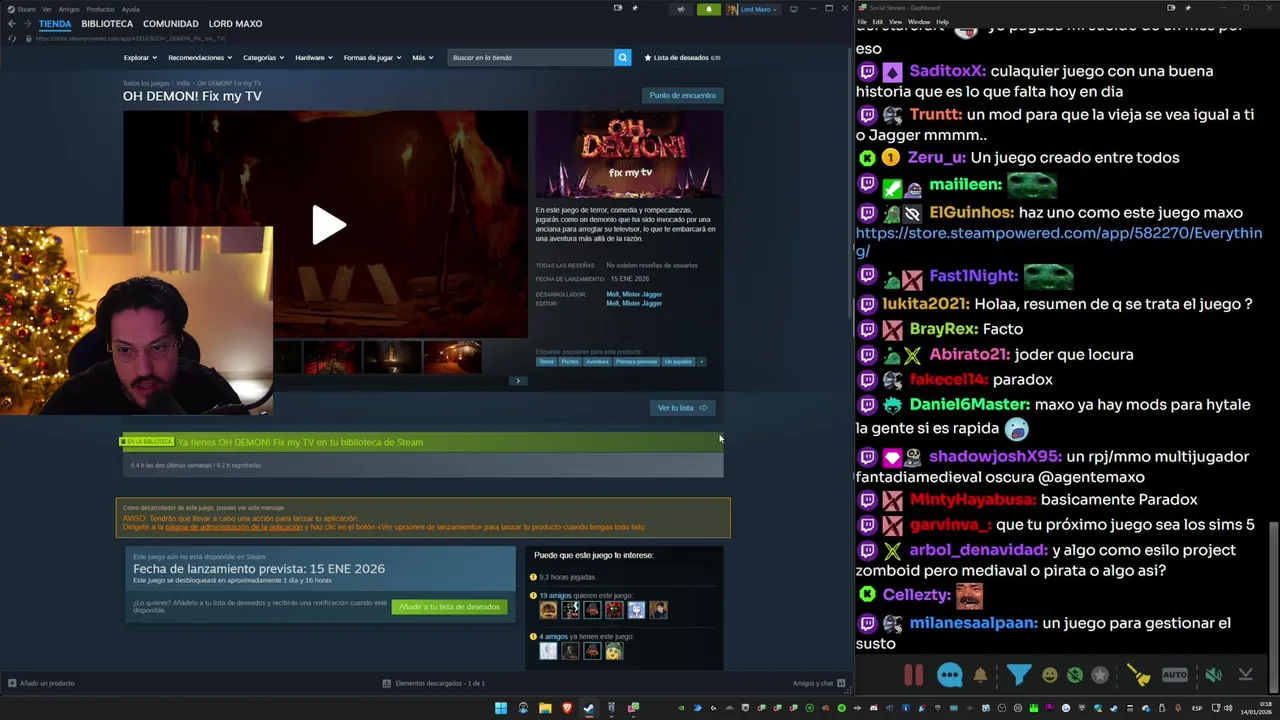Select the Terror tag
Screen dimensions: 1280x720
pyautogui.click(x=546, y=362)
